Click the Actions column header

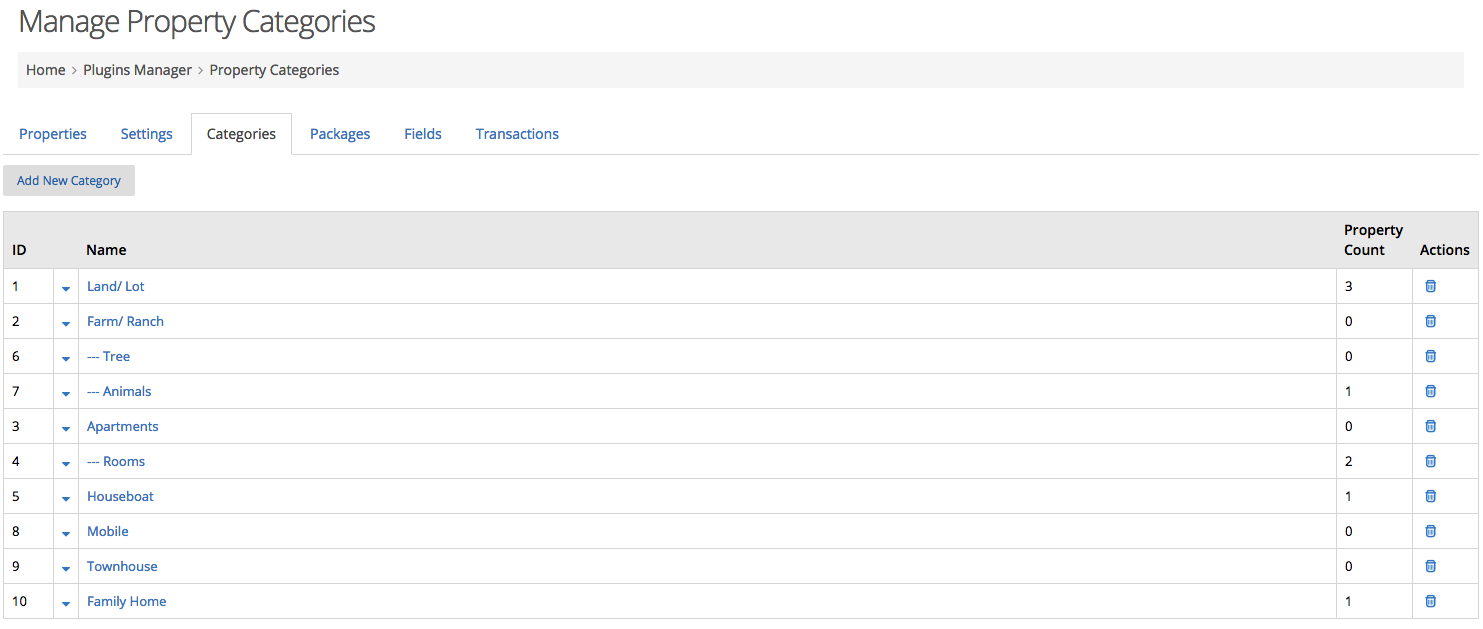(x=1445, y=250)
